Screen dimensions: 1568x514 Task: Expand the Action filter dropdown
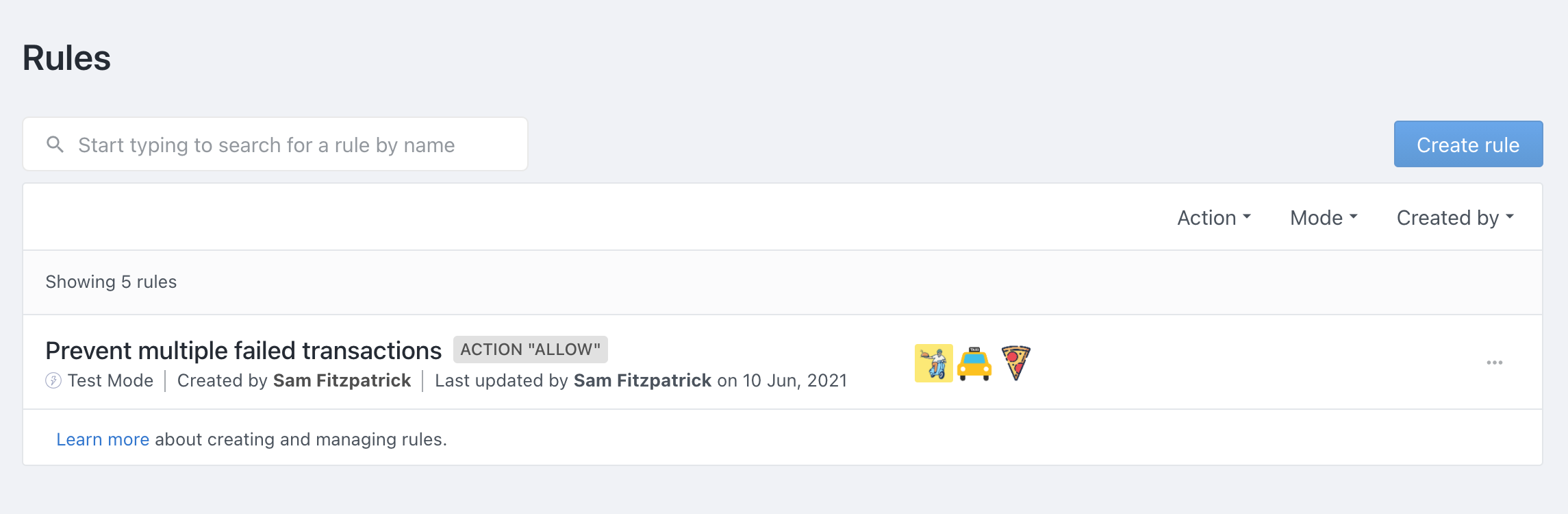pos(1213,218)
